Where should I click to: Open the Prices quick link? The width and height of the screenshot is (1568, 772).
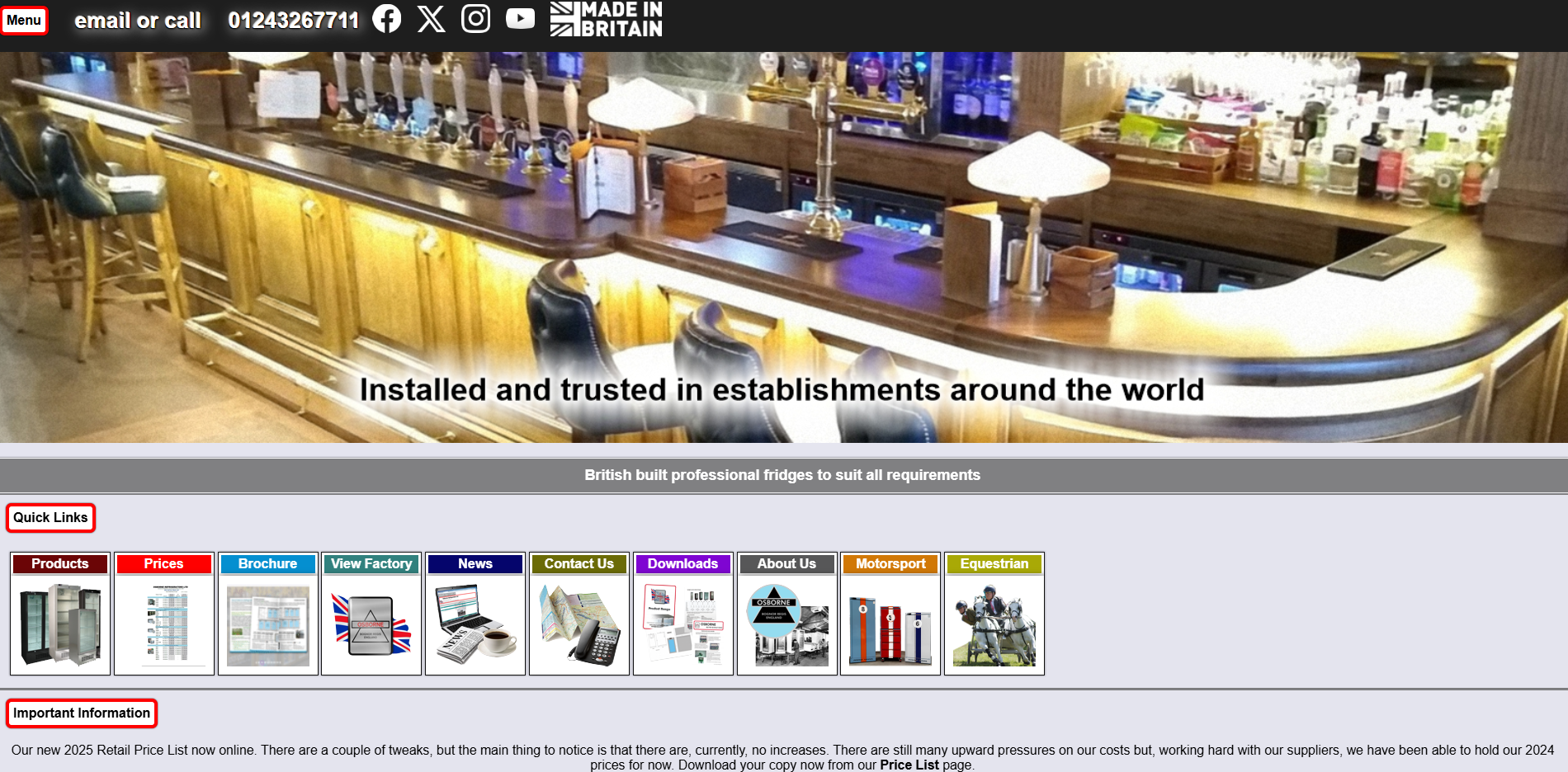[x=163, y=564]
